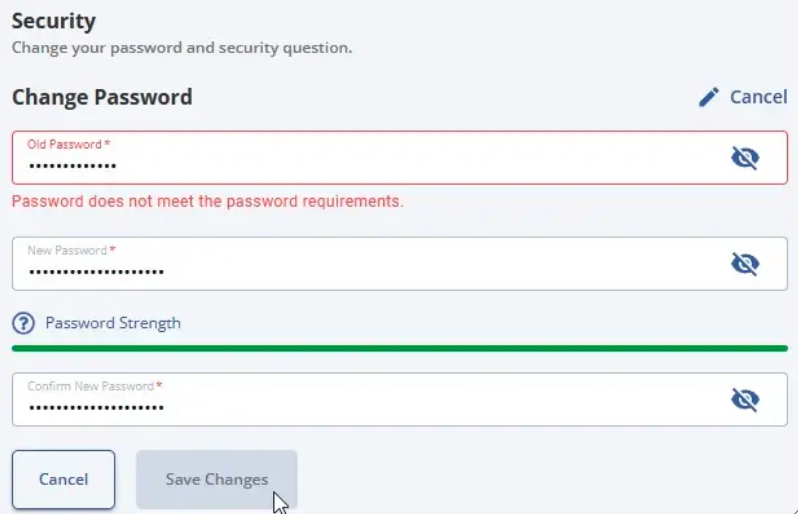Click the 'Change your password and security question' subtitle

(181, 47)
